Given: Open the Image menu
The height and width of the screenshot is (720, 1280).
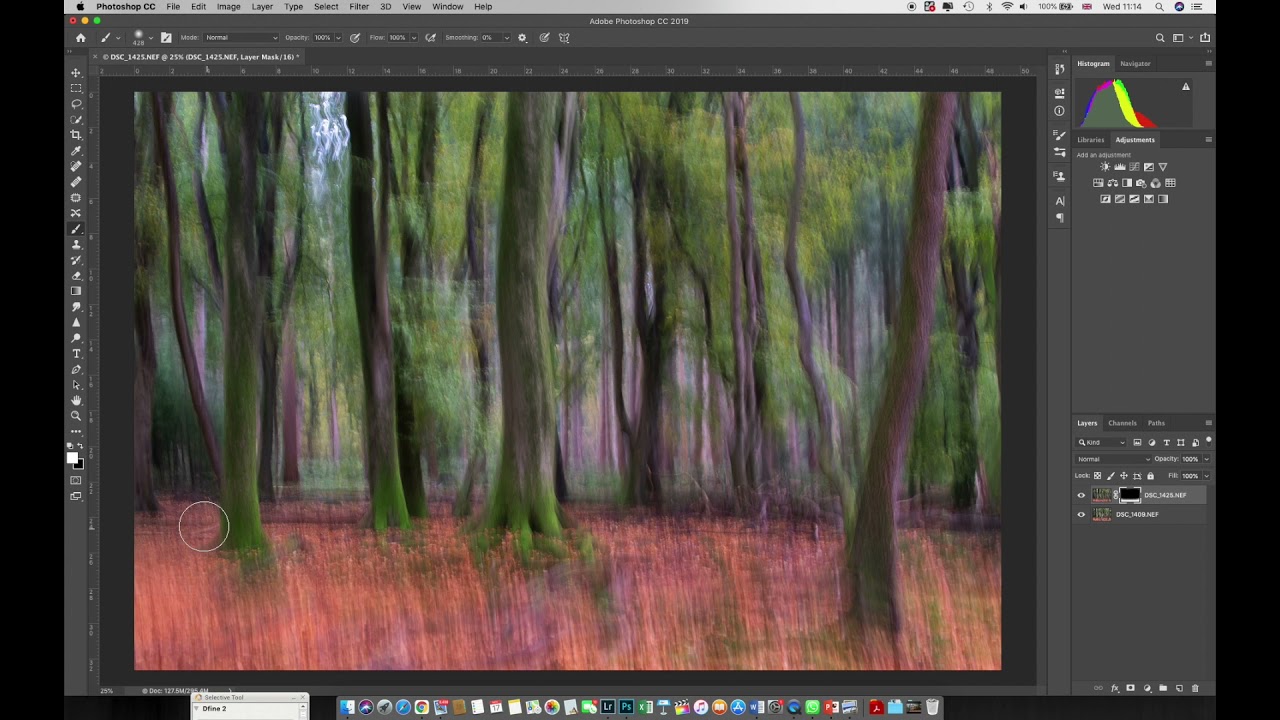Looking at the screenshot, I should pos(228,7).
